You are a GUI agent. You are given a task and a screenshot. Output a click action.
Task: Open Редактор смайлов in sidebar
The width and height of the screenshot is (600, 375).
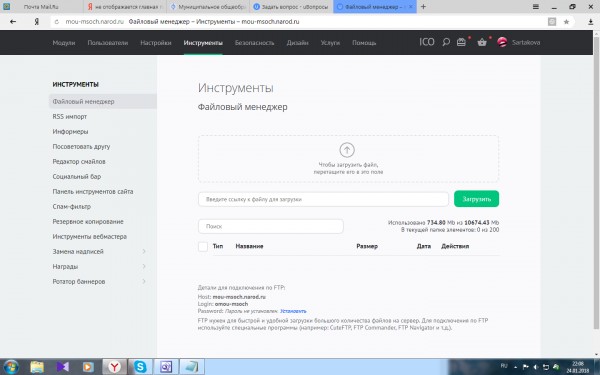click(x=79, y=161)
